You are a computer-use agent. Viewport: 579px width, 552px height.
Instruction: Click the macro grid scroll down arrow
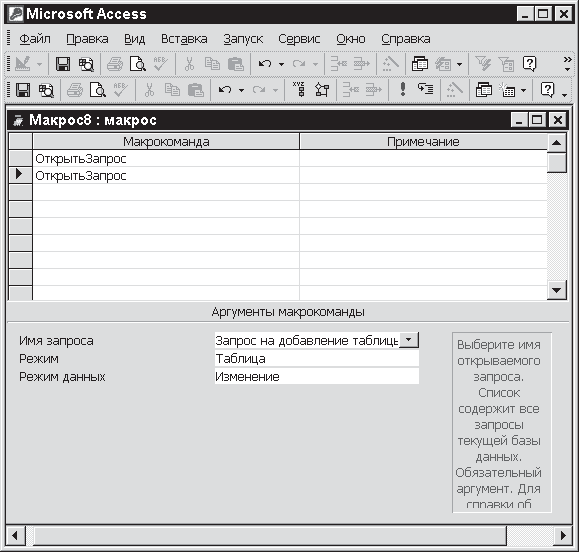(x=556, y=290)
